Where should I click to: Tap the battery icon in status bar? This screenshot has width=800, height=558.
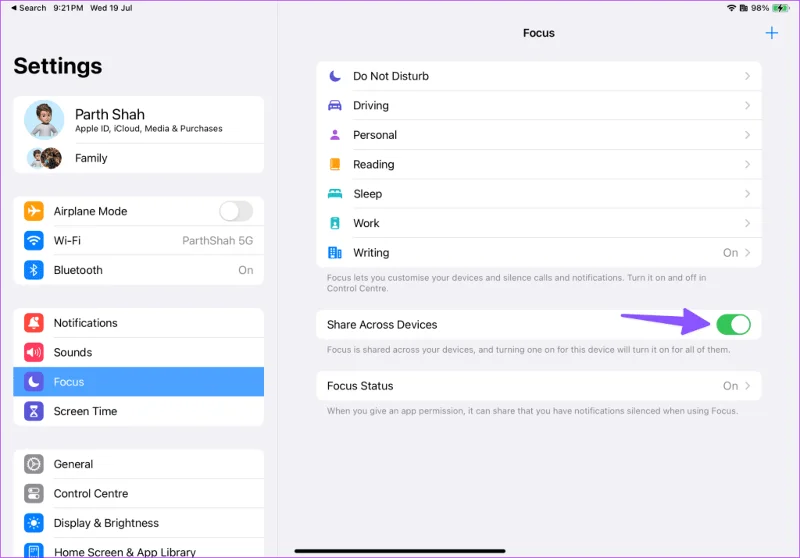(780, 8)
